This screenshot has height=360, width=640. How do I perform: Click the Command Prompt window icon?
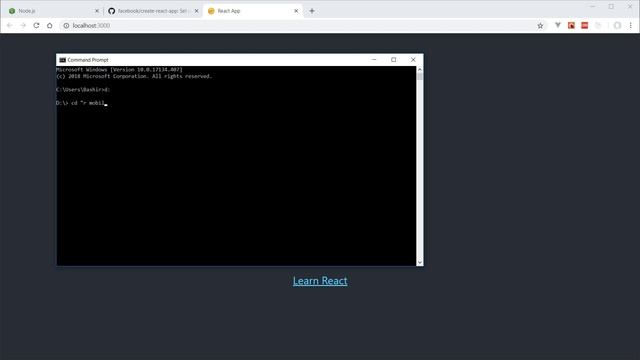(x=62, y=60)
